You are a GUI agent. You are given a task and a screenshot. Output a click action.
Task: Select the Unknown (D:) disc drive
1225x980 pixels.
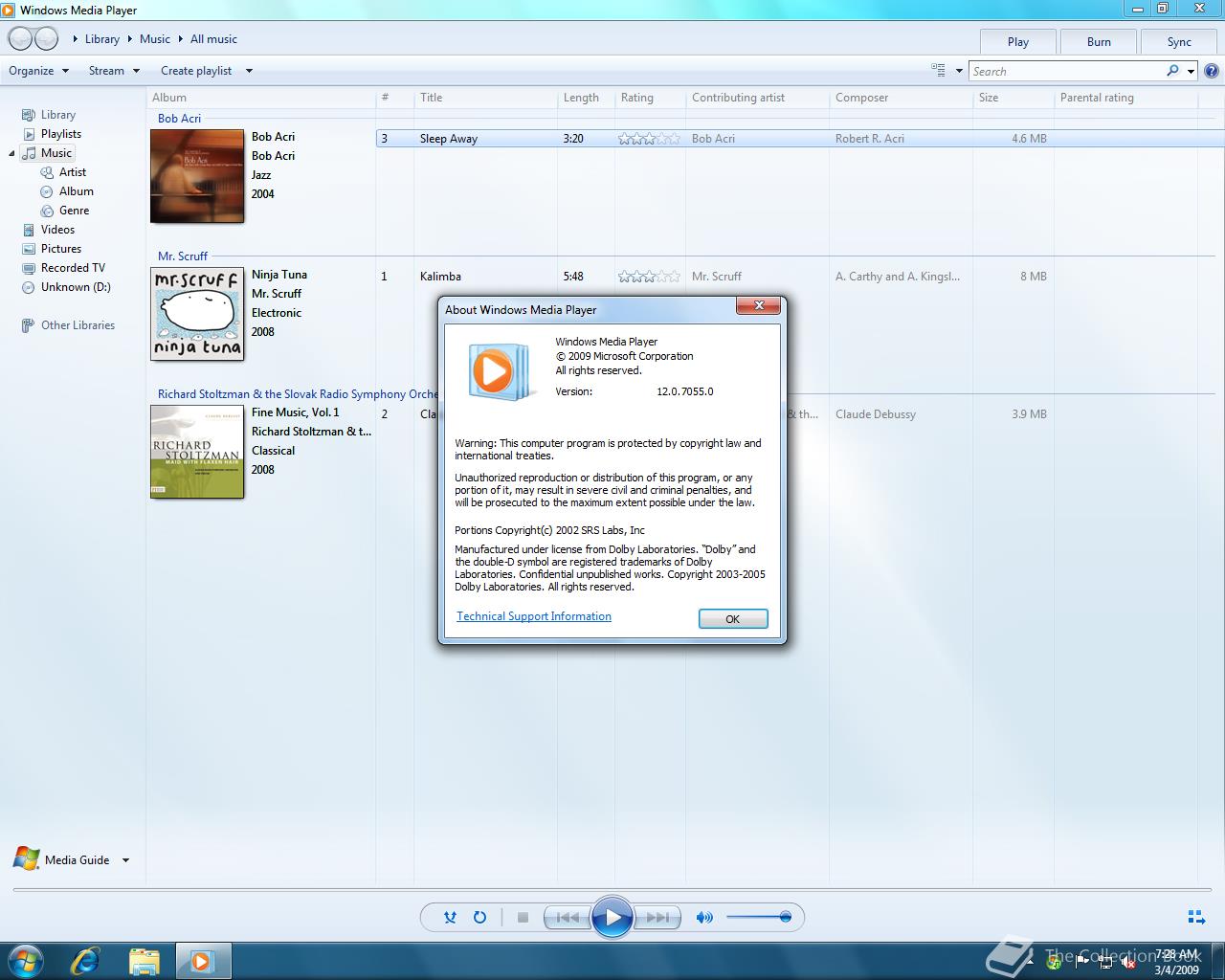[x=66, y=287]
